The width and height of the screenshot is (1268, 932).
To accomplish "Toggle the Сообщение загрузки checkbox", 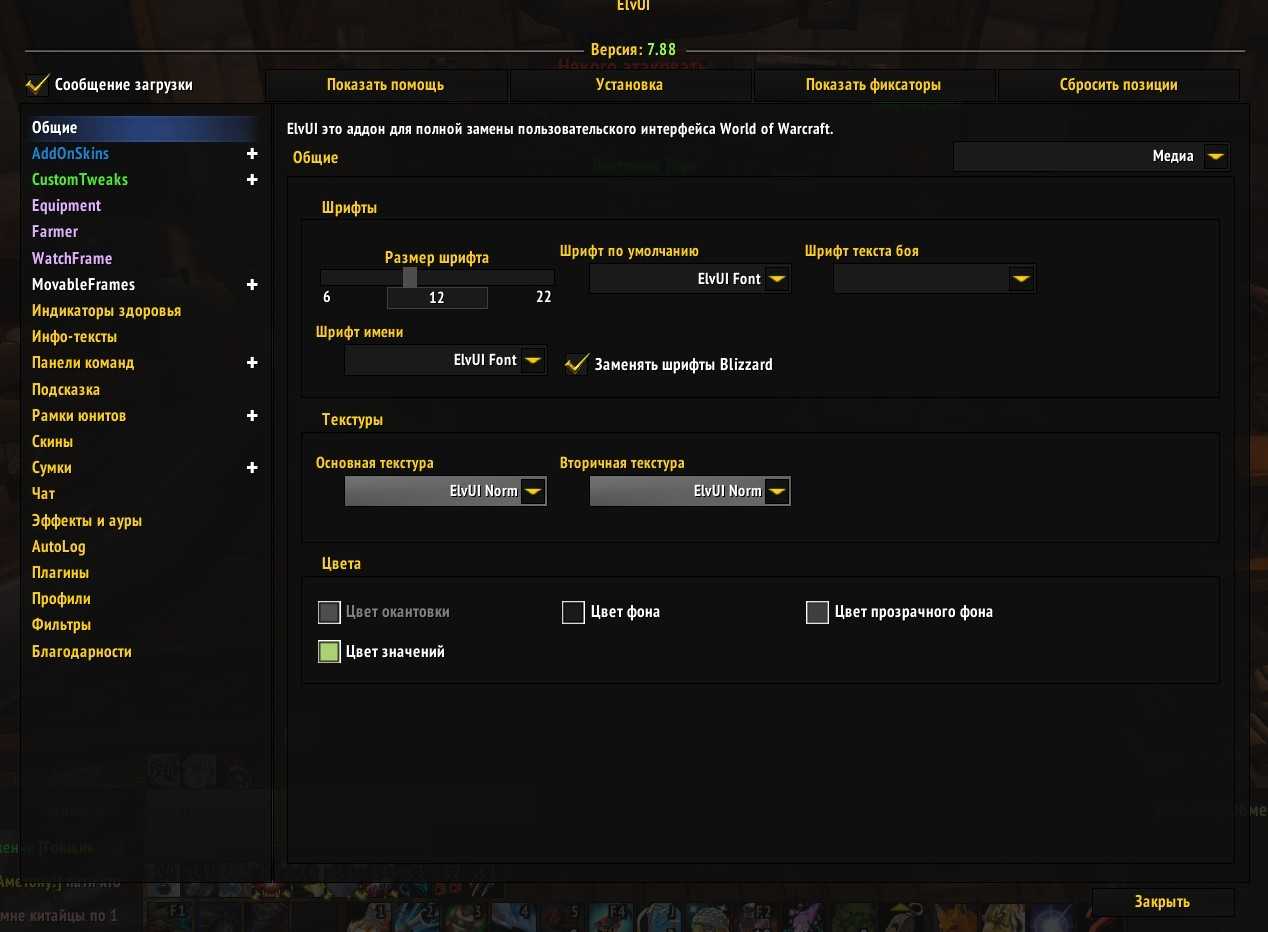I will 37,84.
